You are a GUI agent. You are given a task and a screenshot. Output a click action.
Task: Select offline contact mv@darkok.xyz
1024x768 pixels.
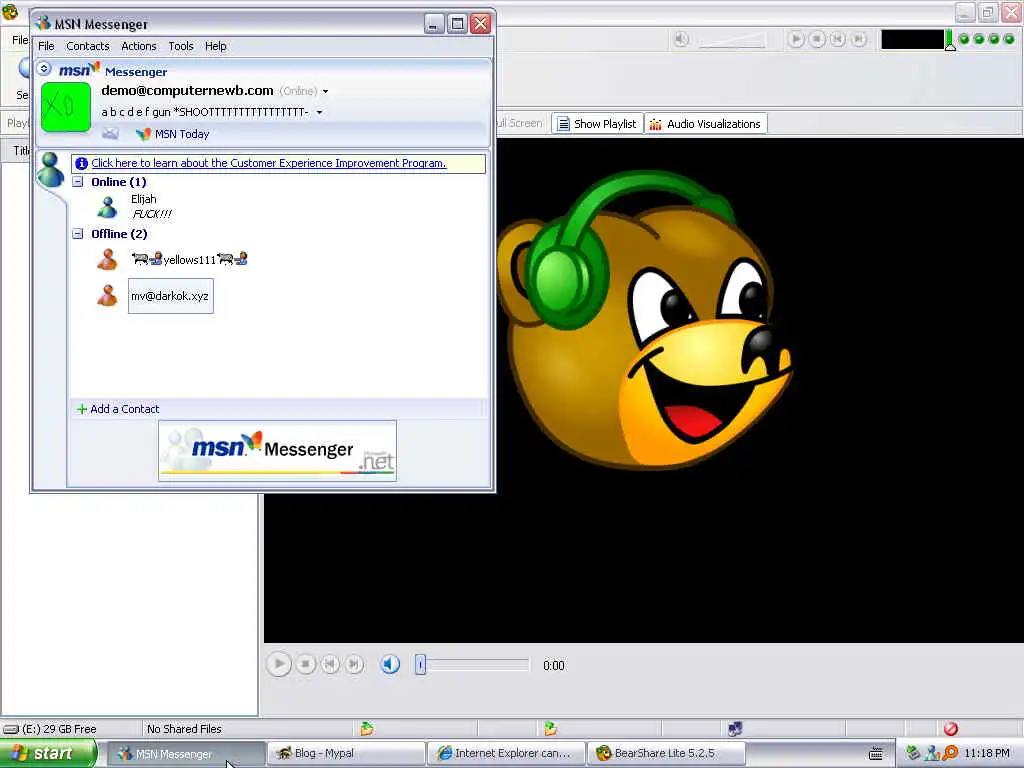170,296
